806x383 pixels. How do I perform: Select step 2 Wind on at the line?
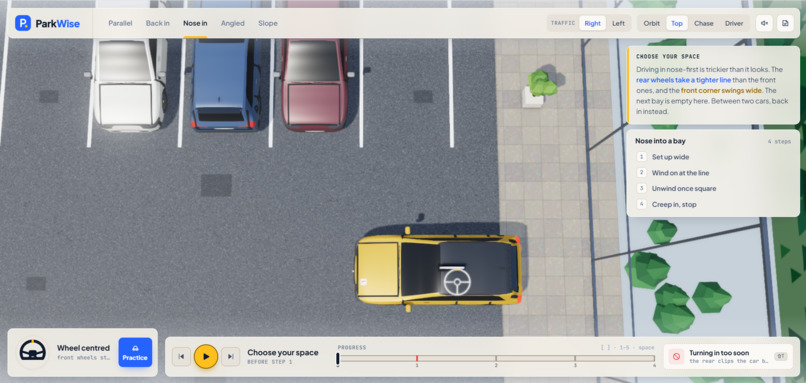[x=712, y=173]
